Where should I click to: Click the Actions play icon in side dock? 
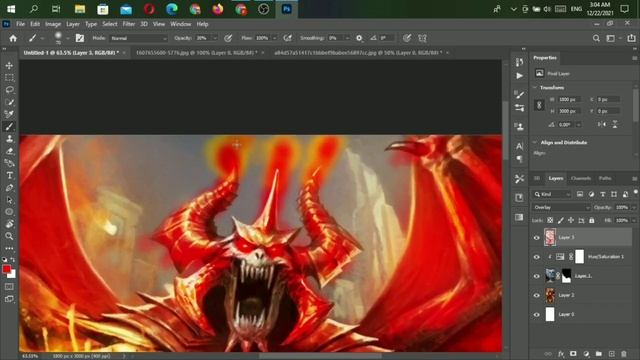pyautogui.click(x=519, y=76)
